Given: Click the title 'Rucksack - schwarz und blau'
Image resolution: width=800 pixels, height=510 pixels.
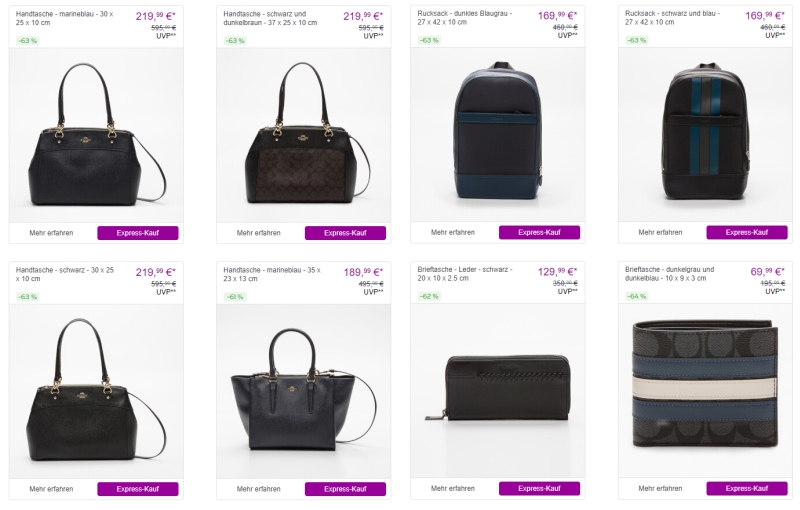Looking at the screenshot, I should (672, 15).
